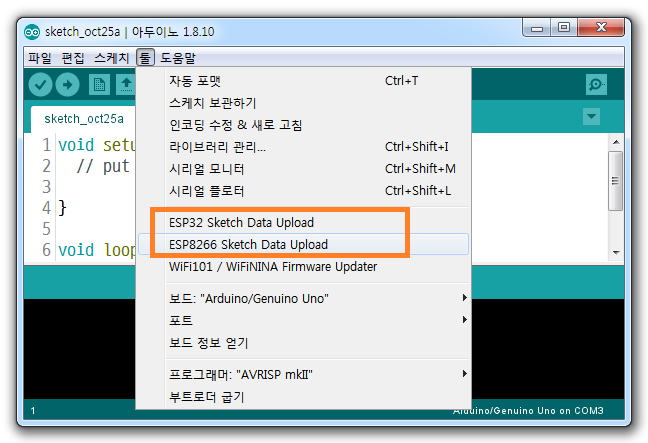Maximize the Arduino window

click(x=564, y=28)
